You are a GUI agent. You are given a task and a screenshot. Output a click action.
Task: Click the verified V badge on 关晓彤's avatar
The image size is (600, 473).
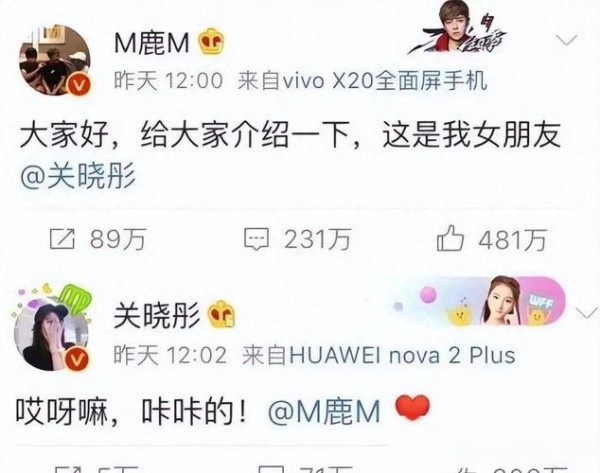(x=77, y=360)
